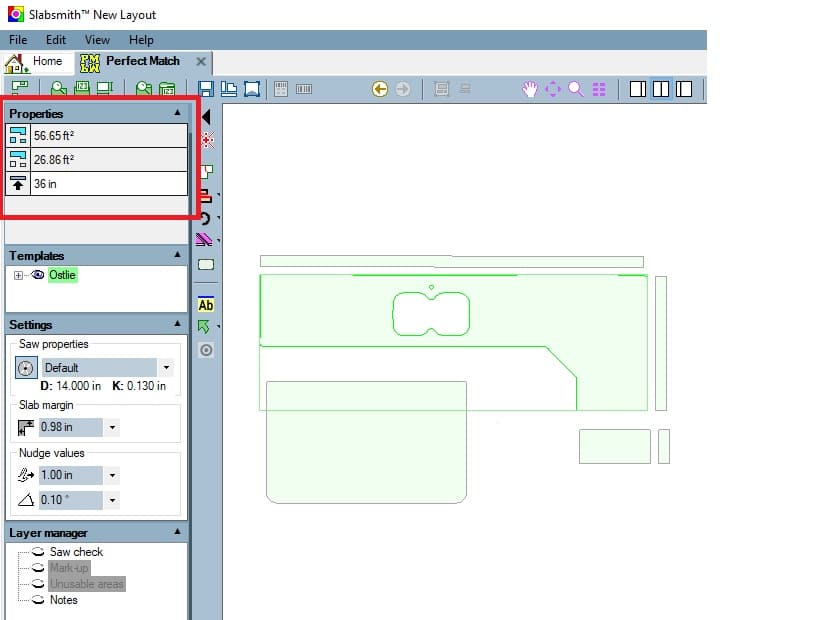The height and width of the screenshot is (620, 819).
Task: Click the yellow back arrow icon
Action: [x=380, y=89]
